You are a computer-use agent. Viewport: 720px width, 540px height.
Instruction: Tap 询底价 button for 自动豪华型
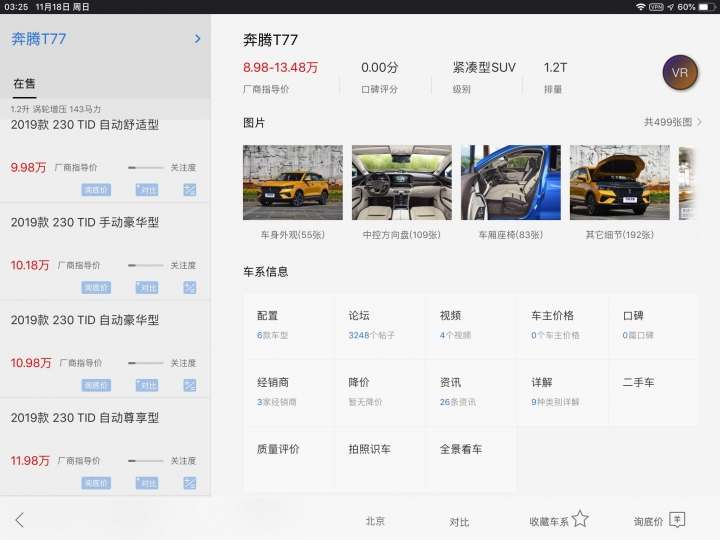click(x=96, y=385)
